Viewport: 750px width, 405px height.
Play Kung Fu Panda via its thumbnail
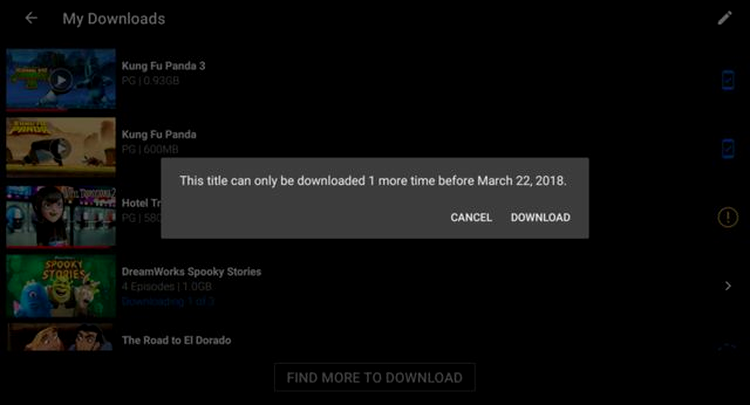point(61,147)
